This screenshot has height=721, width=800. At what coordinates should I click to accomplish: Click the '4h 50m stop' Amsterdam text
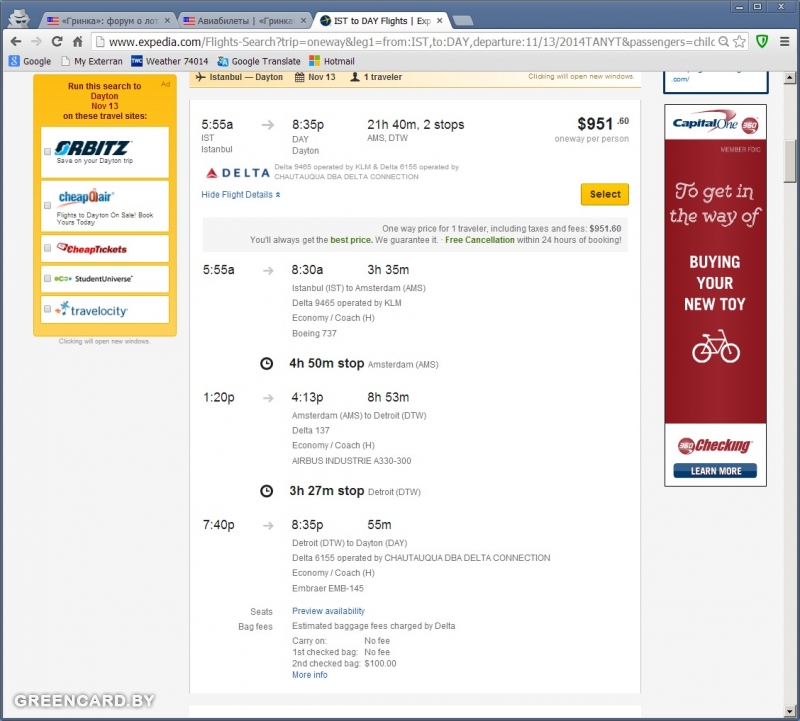327,363
